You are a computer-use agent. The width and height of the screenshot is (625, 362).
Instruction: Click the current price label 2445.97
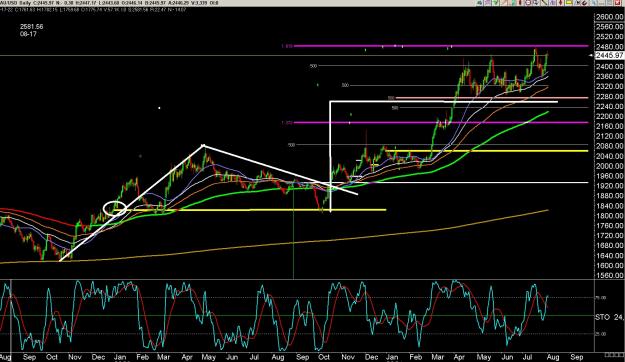tap(609, 55)
